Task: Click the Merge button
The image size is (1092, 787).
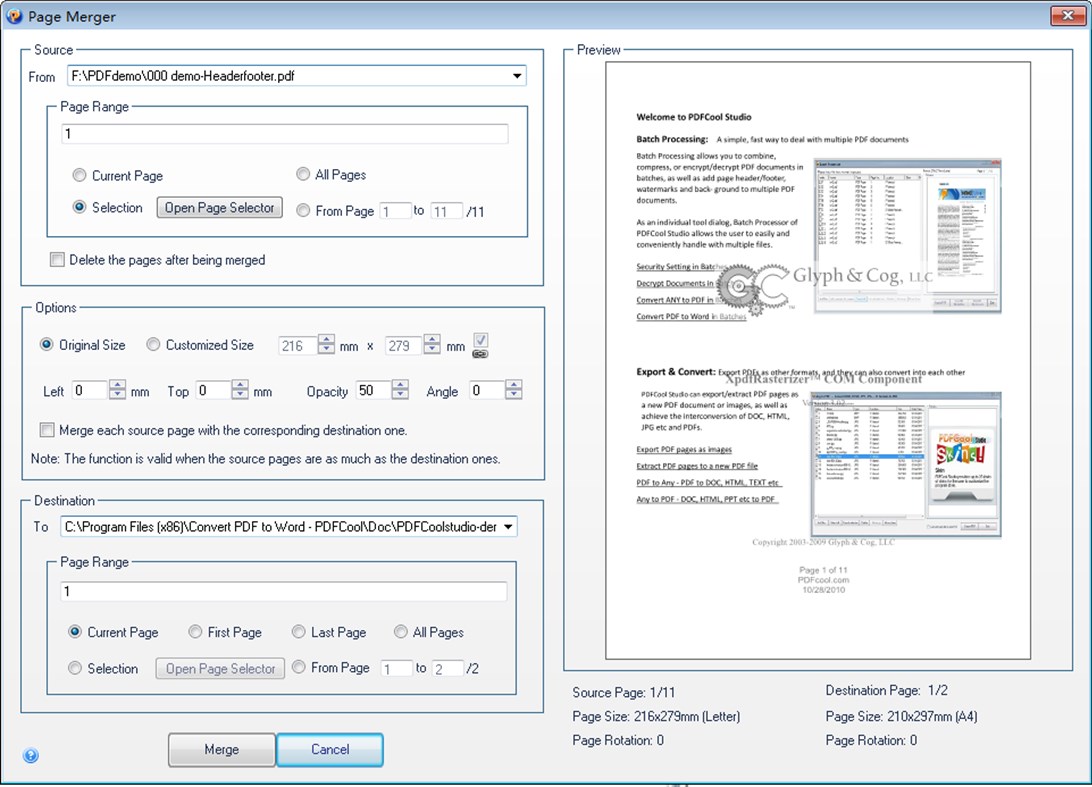Action: (x=221, y=749)
